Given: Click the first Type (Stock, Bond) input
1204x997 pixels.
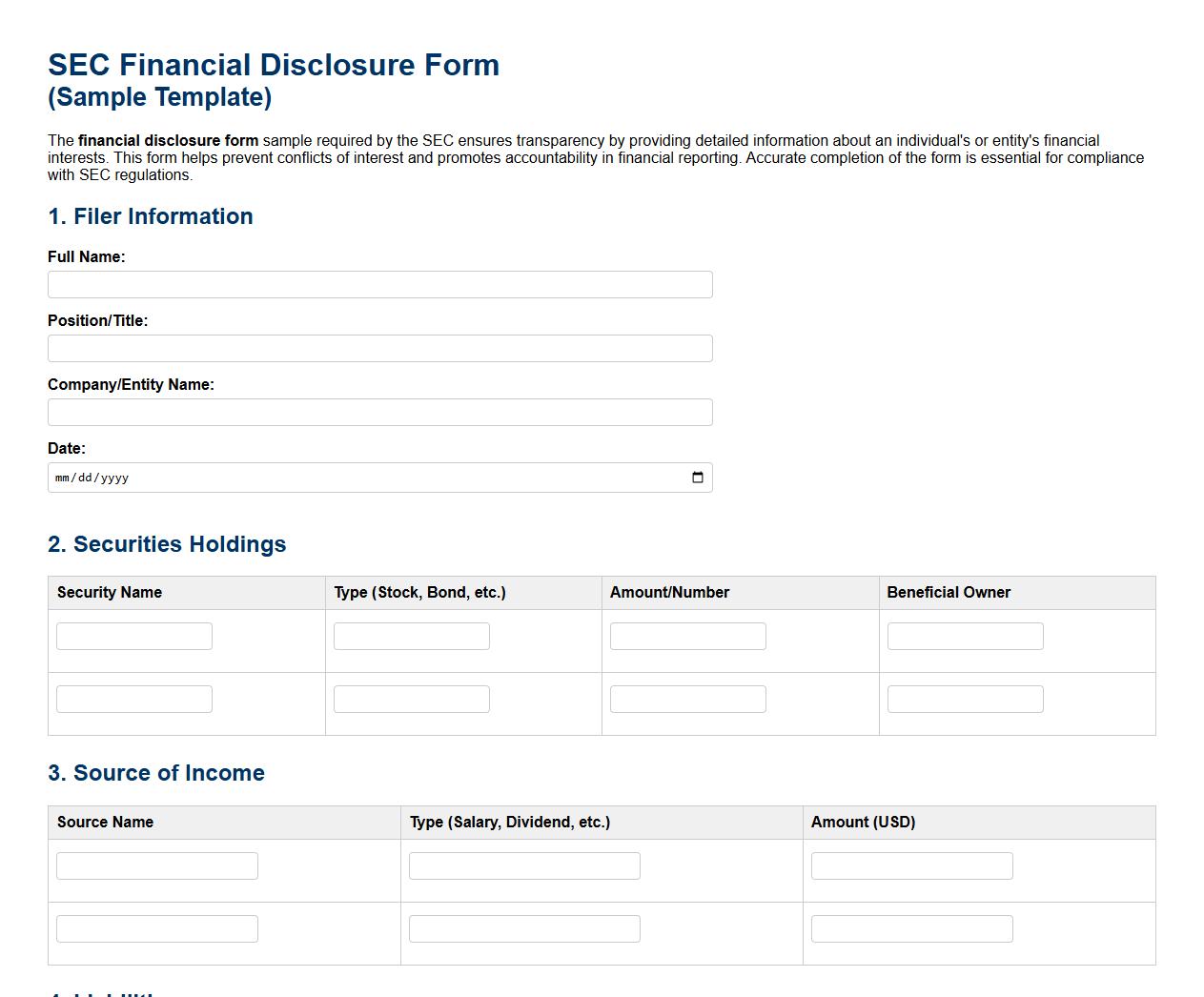Looking at the screenshot, I should coord(411,636).
